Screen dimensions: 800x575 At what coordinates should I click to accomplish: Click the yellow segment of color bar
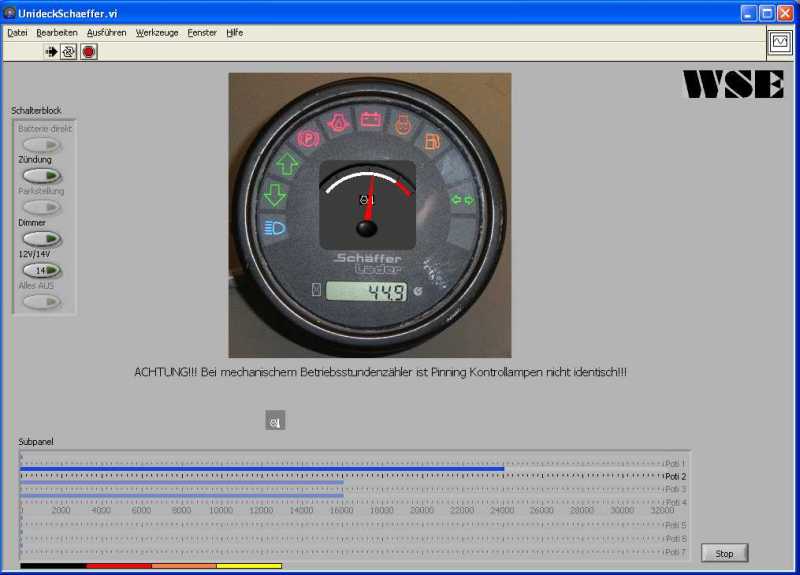(x=249, y=566)
